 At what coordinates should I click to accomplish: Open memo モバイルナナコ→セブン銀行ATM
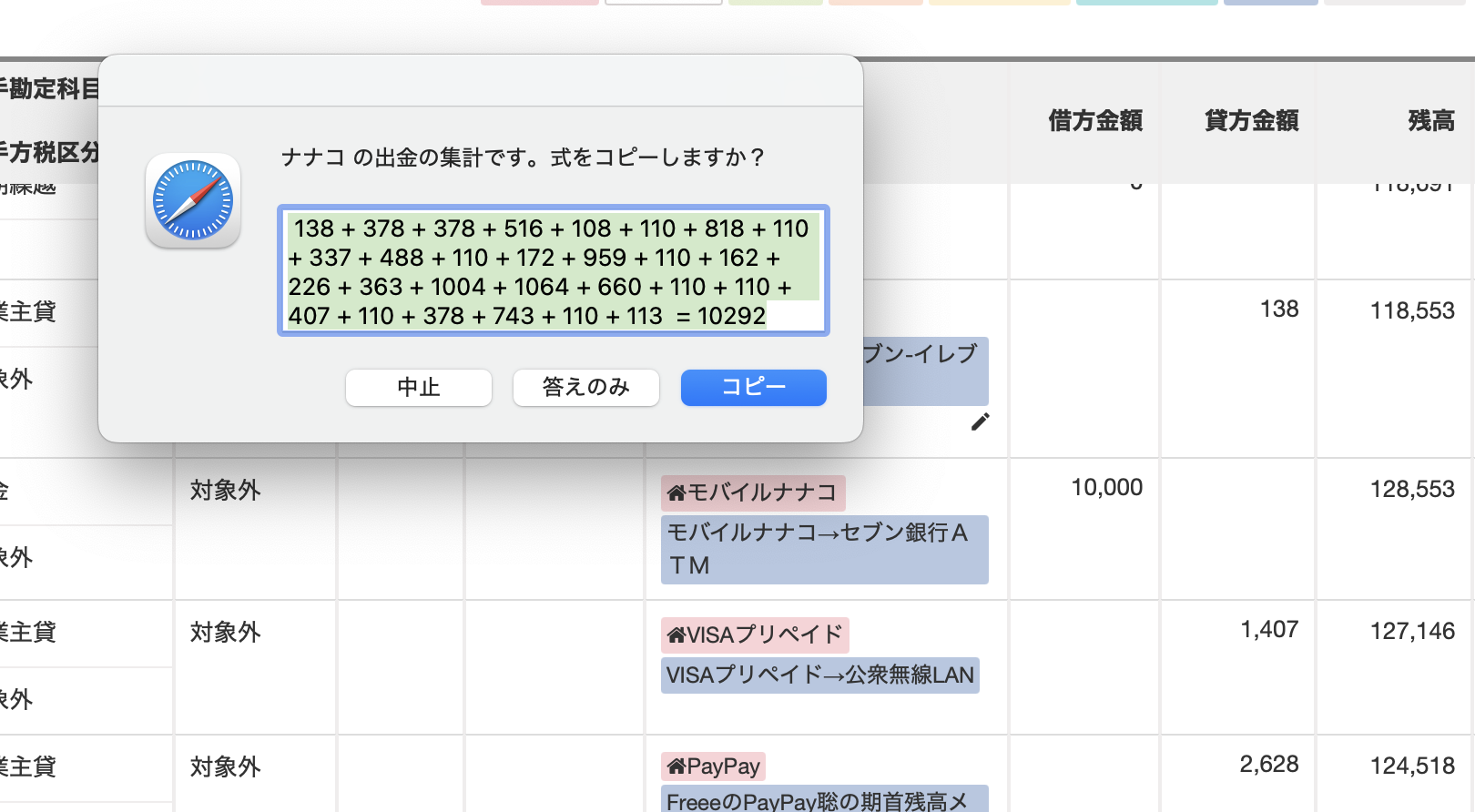(x=825, y=549)
